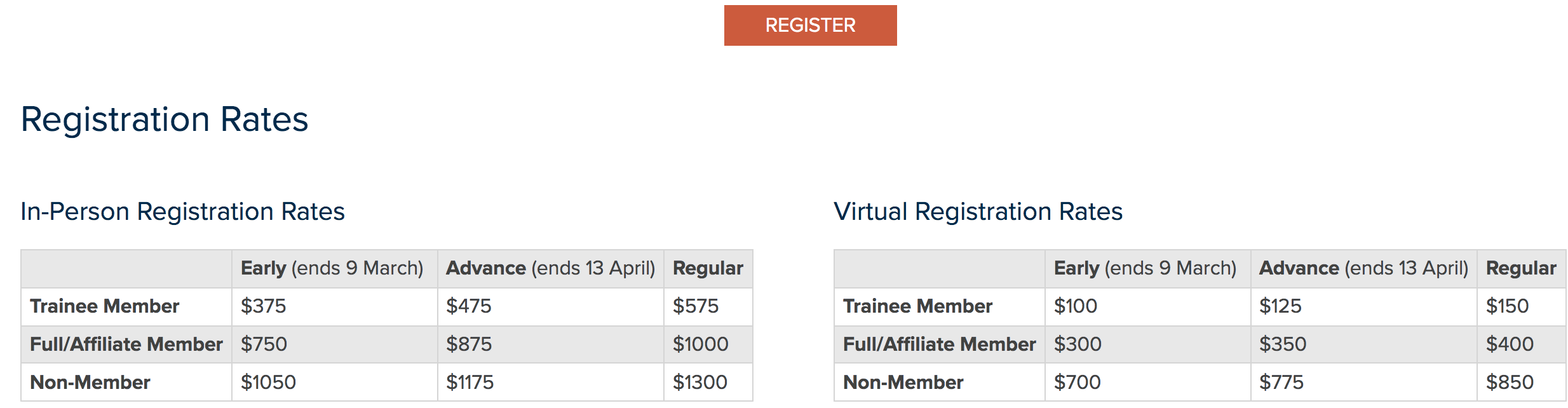Click the in-person table Early column header
The width and height of the screenshot is (1568, 408).
(x=332, y=269)
